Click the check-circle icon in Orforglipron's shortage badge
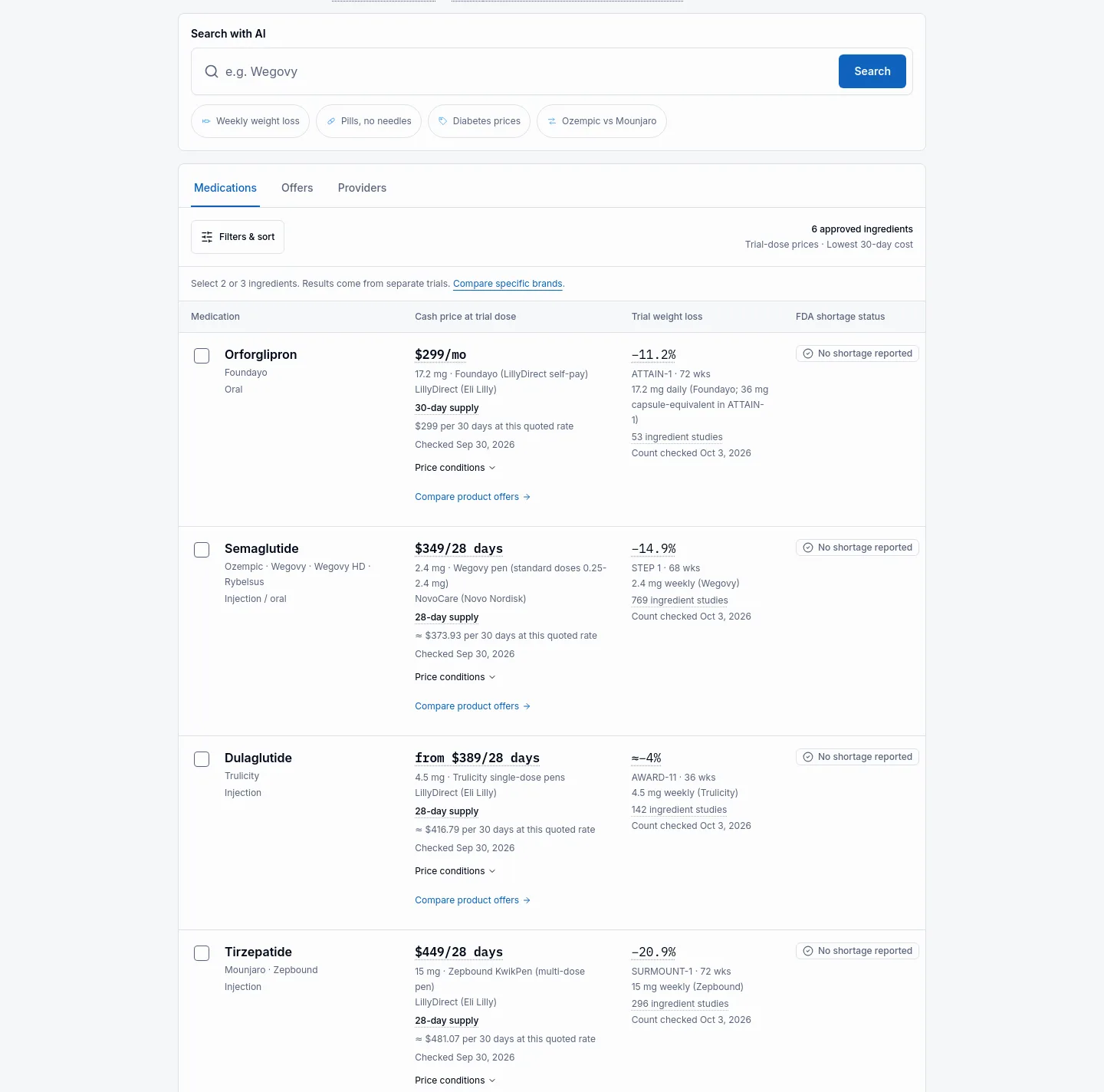The image size is (1104, 1092). pos(808,354)
